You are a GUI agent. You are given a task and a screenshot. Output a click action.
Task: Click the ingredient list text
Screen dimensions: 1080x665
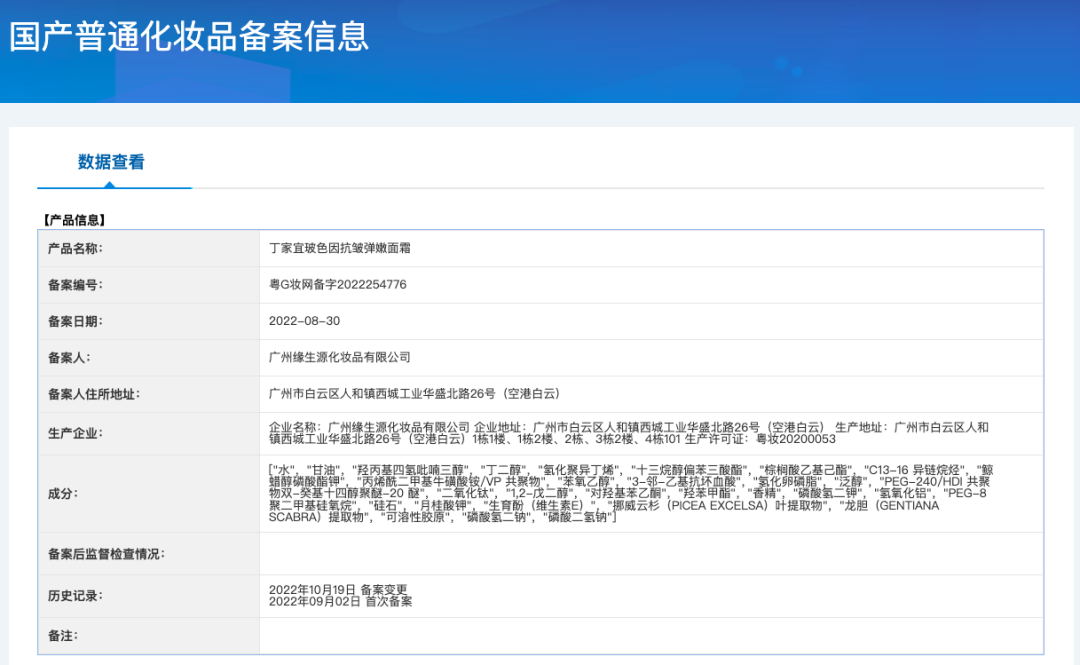click(631, 493)
